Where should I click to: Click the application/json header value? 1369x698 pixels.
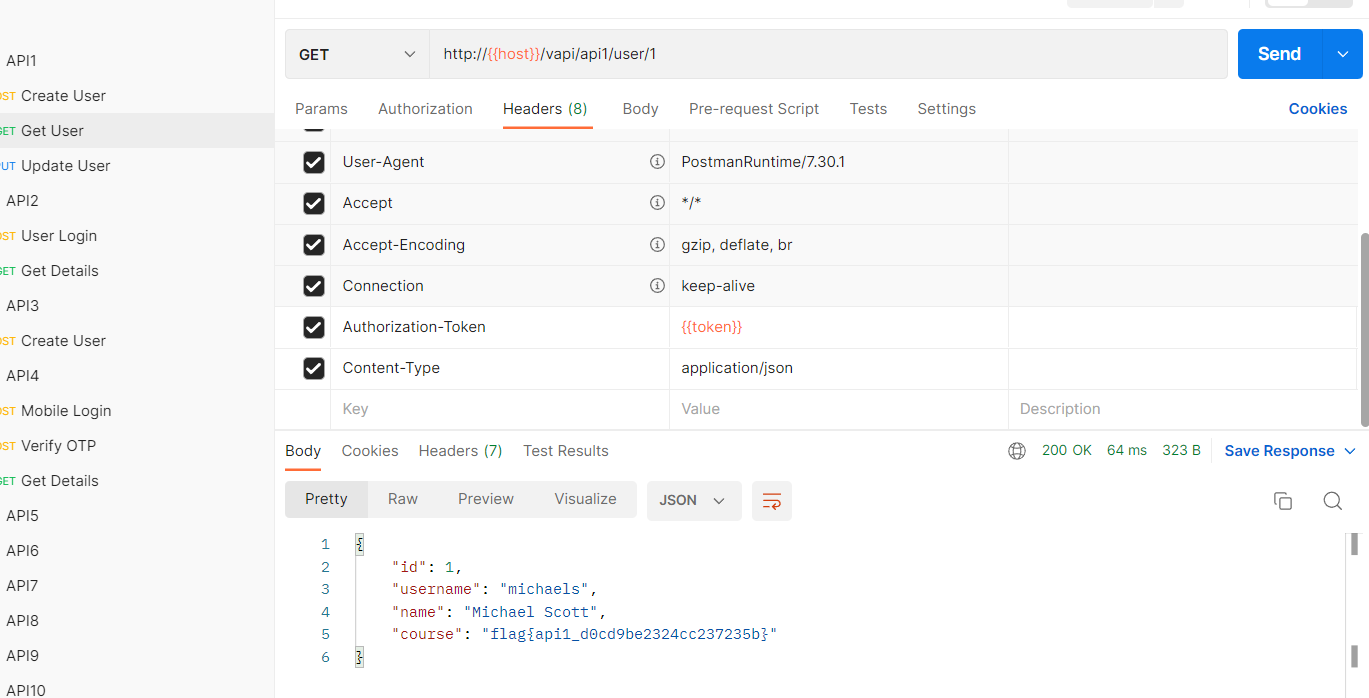click(737, 368)
